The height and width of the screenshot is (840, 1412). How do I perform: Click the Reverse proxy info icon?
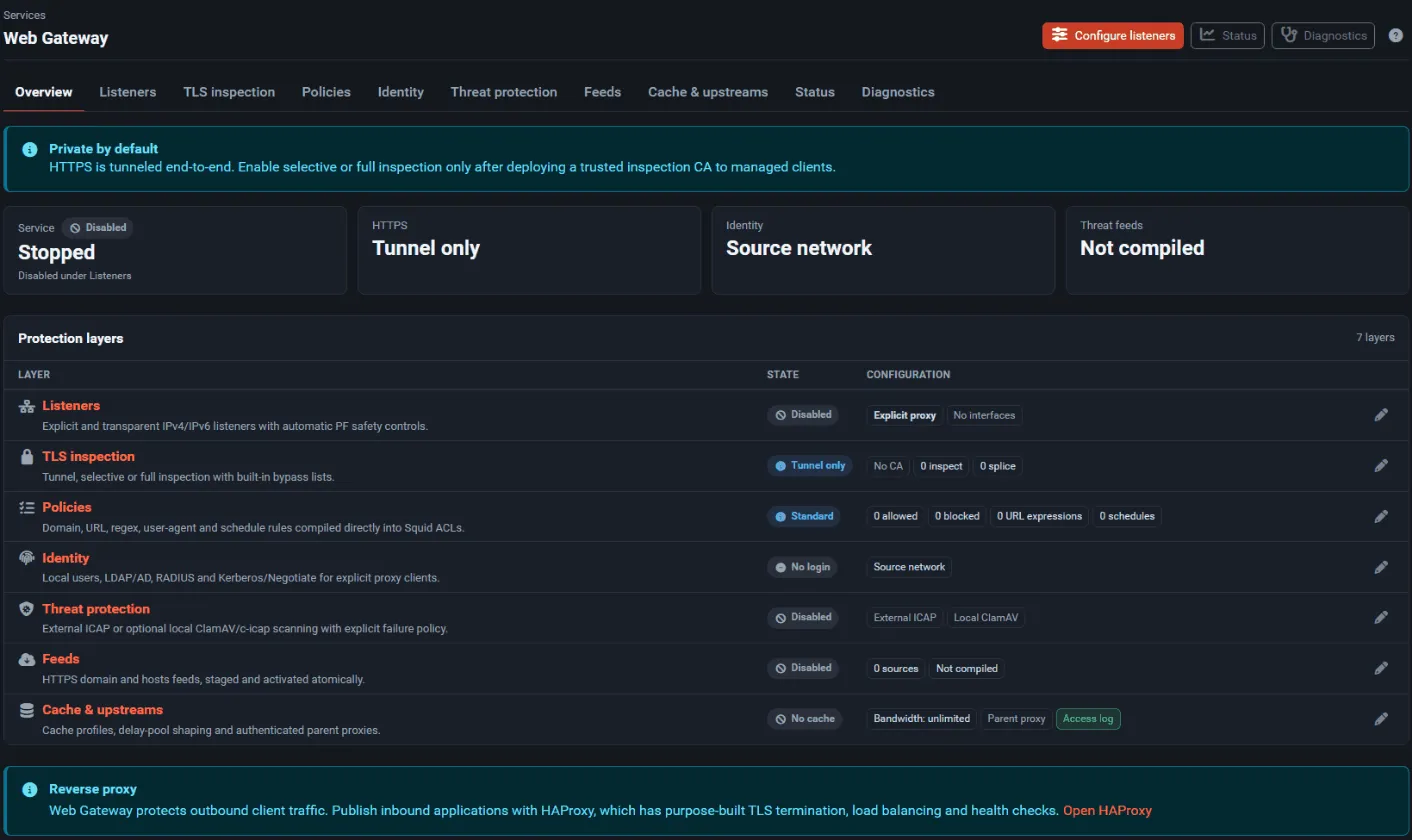[30, 789]
